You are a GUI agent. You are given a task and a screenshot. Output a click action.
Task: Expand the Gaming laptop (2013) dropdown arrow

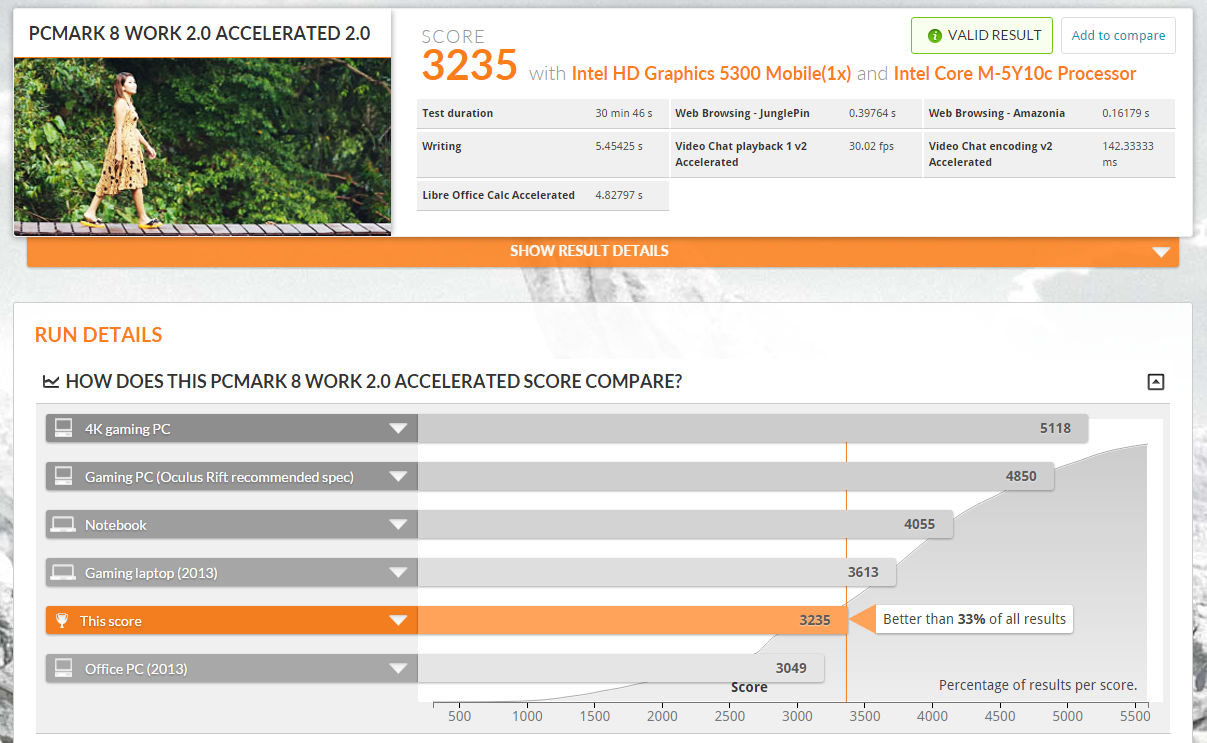(x=399, y=573)
